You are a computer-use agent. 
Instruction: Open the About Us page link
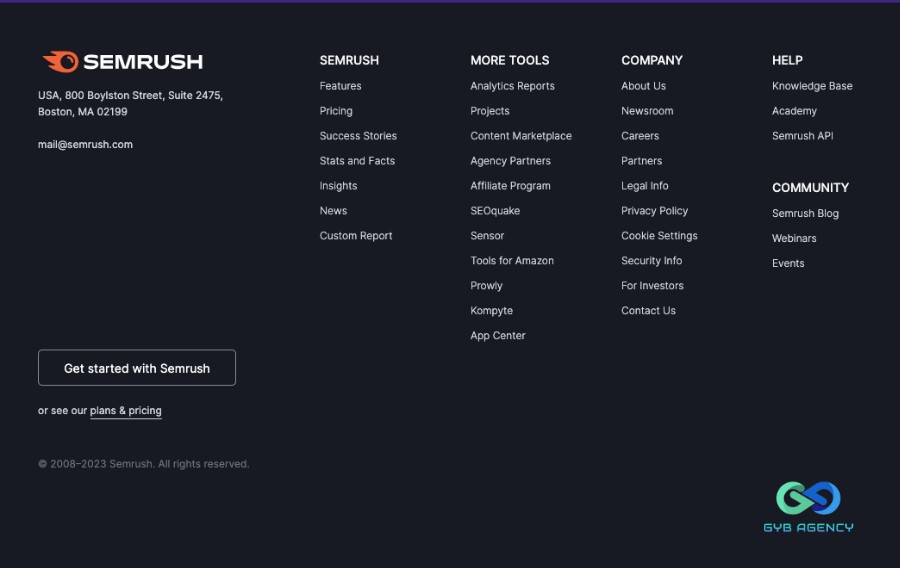tap(643, 86)
